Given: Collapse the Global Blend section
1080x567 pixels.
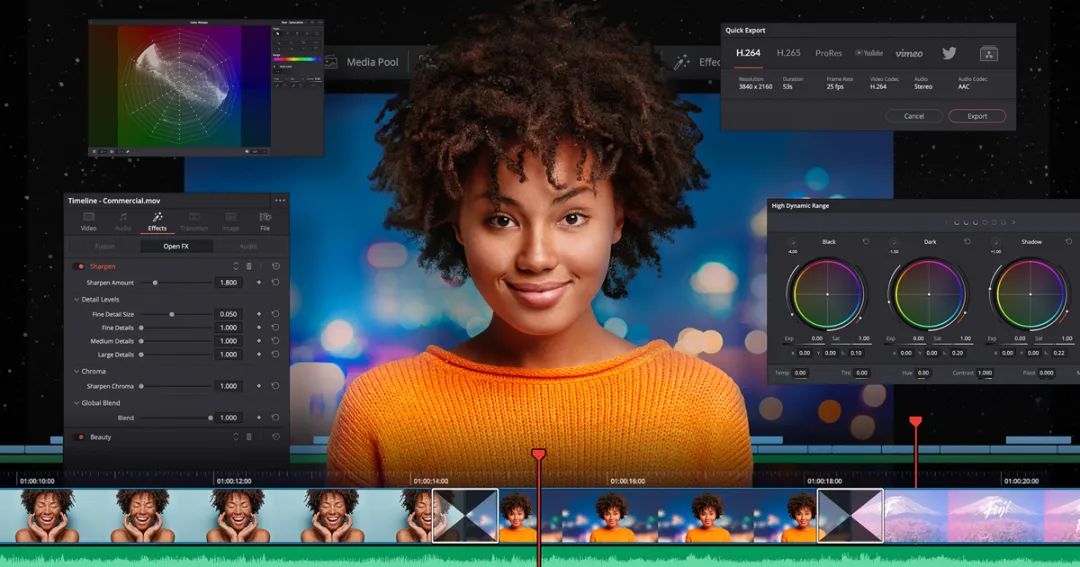Looking at the screenshot, I should pyautogui.click(x=76, y=403).
